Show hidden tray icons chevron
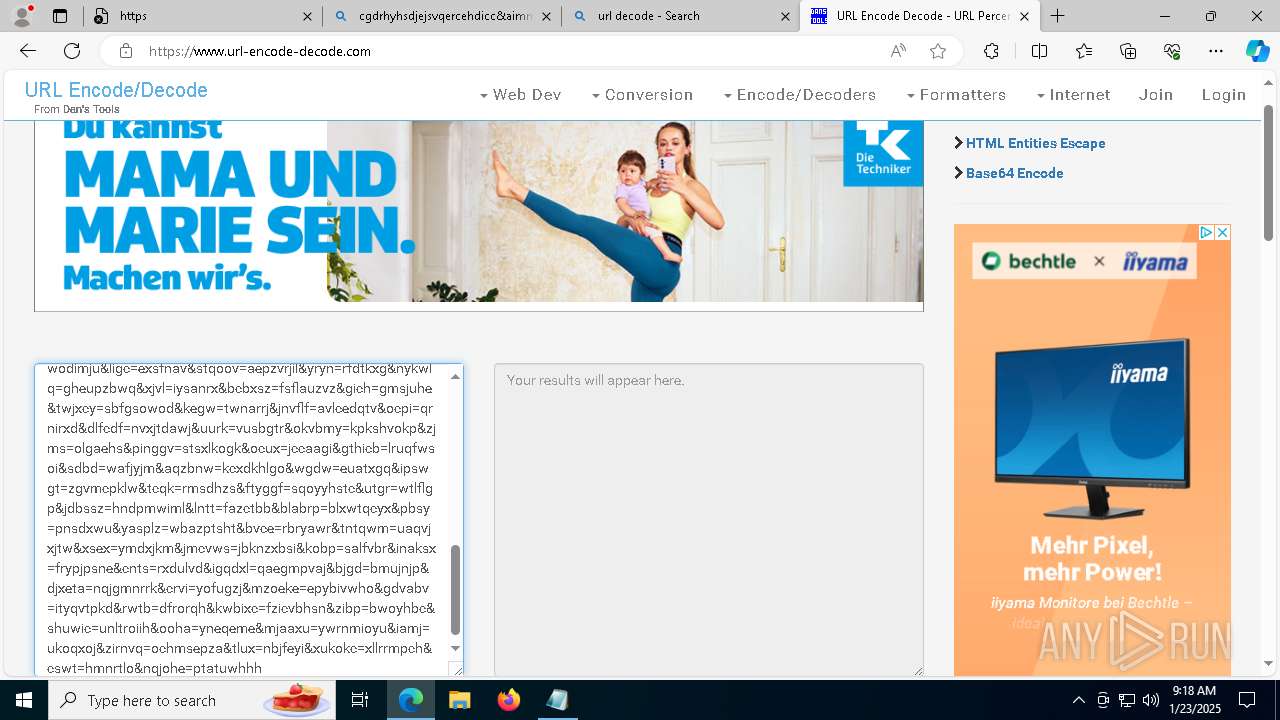This screenshot has width=1280, height=720. 1078,700
